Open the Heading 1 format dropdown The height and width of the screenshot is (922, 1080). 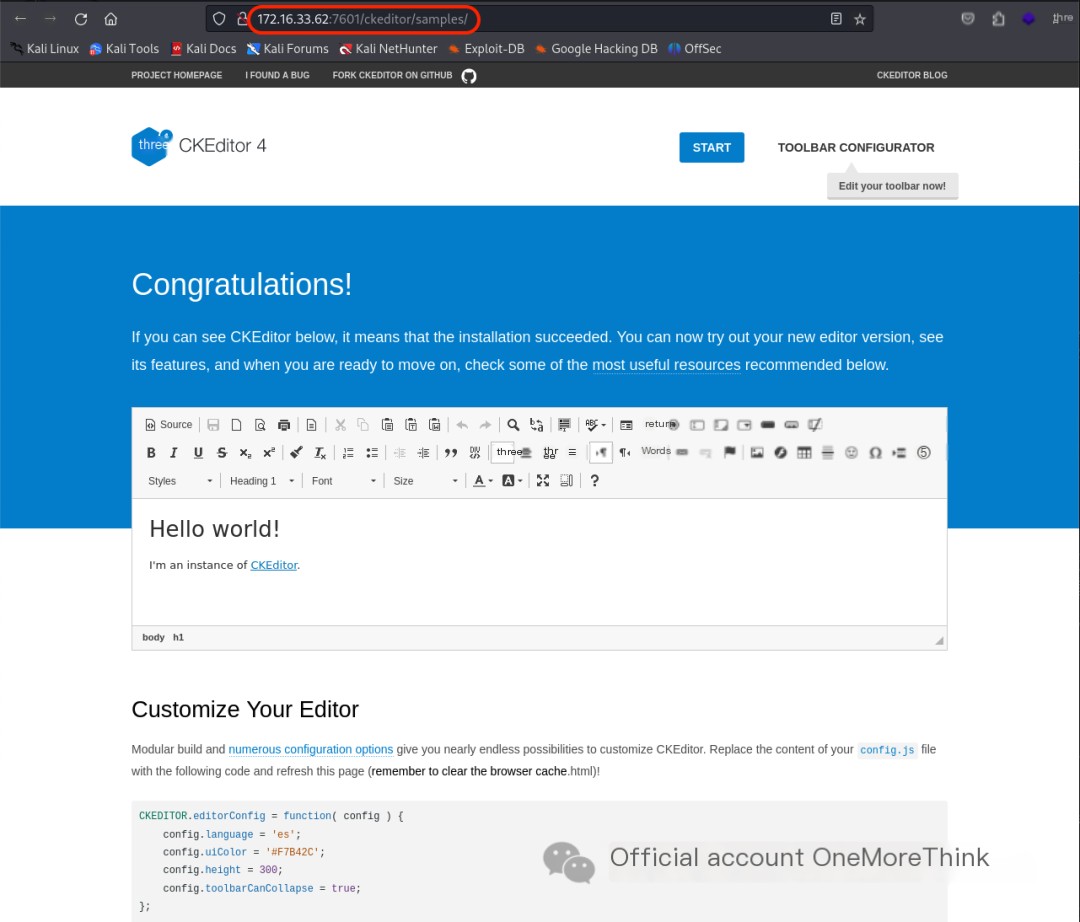(x=262, y=481)
